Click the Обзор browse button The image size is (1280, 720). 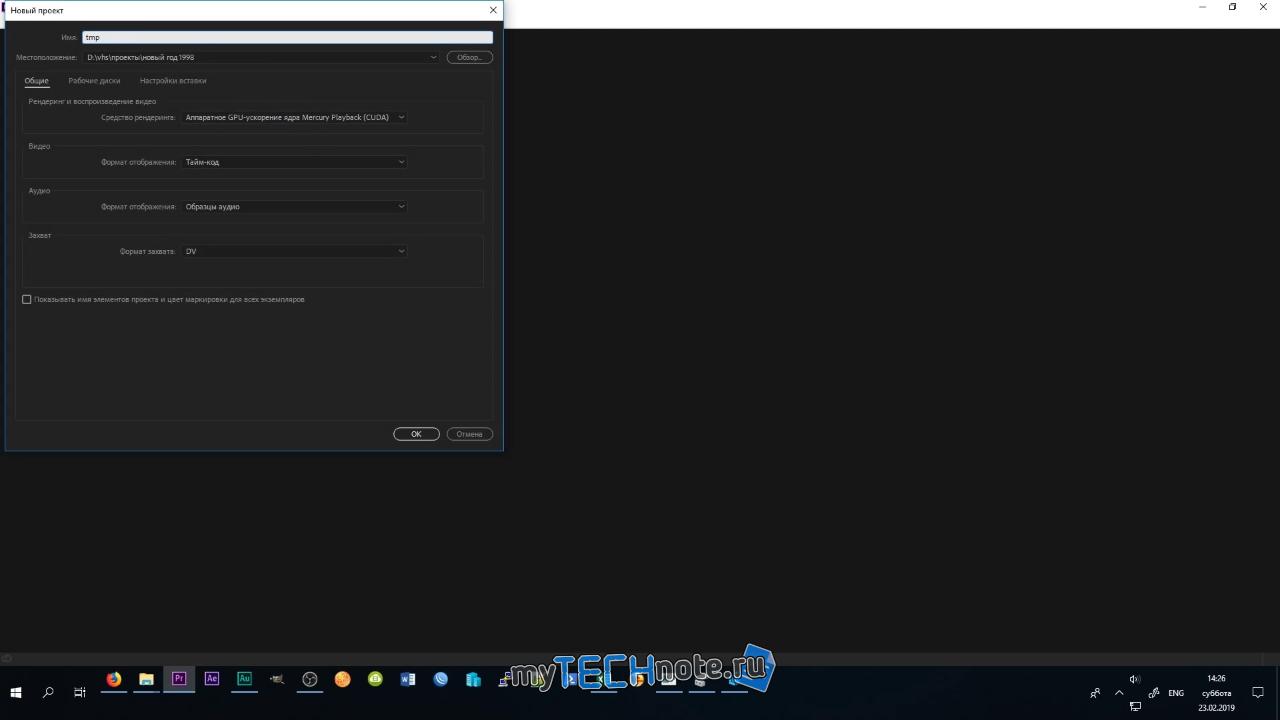click(x=469, y=57)
